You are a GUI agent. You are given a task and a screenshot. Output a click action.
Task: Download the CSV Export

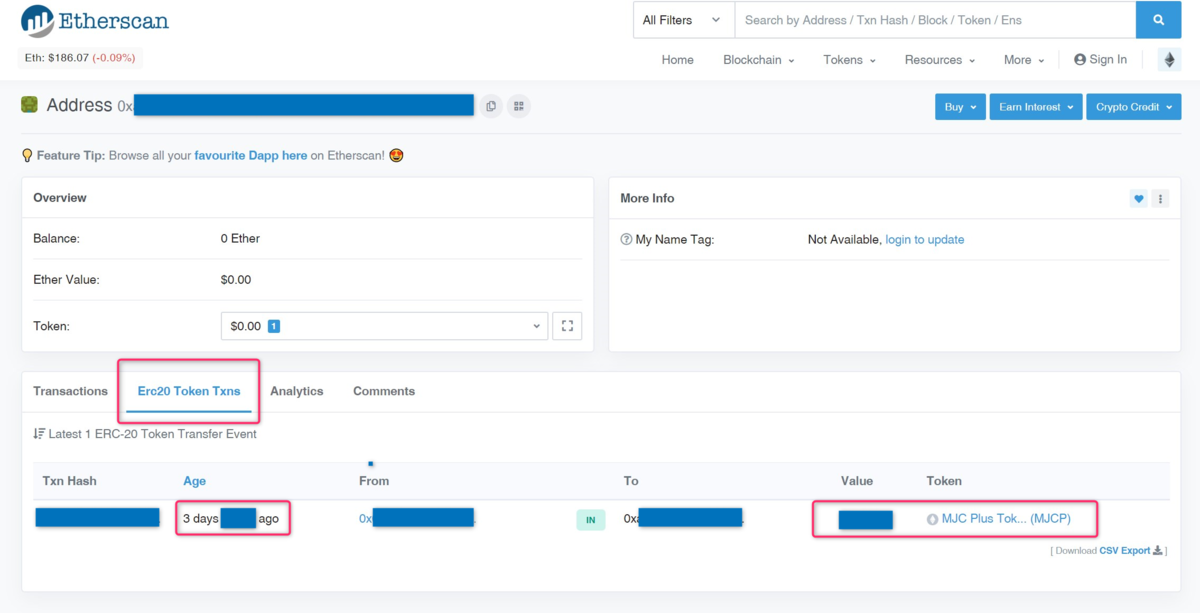(x=1131, y=551)
